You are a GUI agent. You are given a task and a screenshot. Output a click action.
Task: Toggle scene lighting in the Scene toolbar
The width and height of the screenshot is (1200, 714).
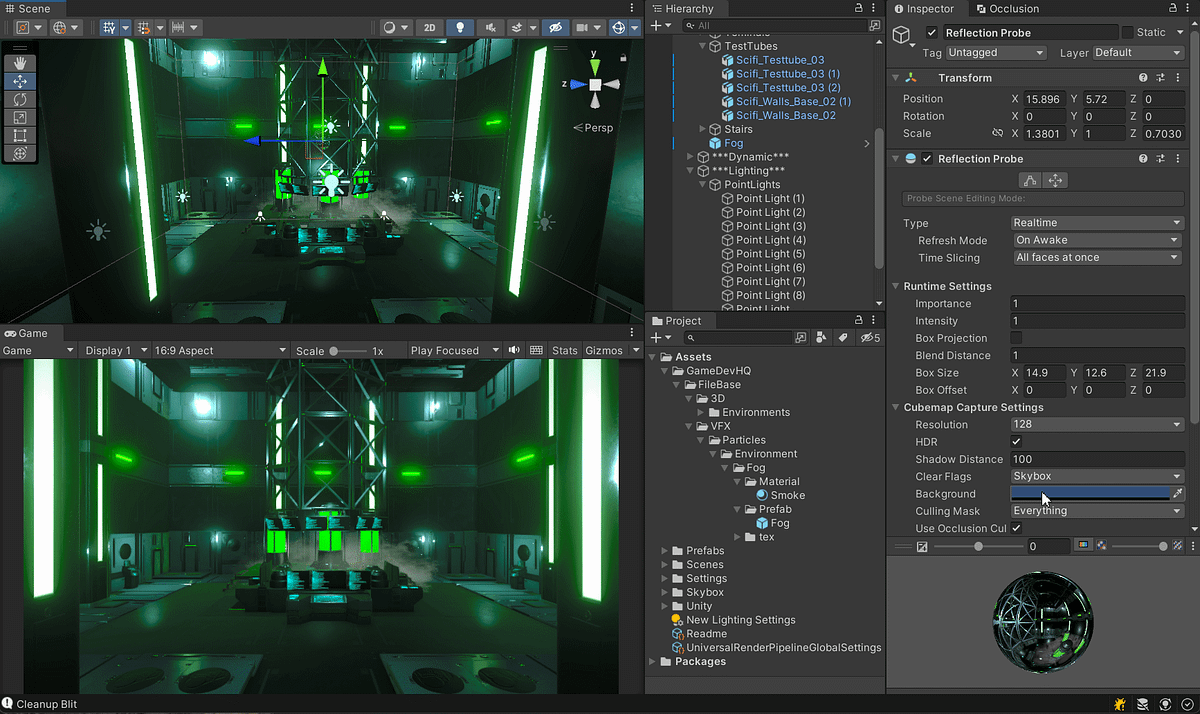(x=460, y=27)
